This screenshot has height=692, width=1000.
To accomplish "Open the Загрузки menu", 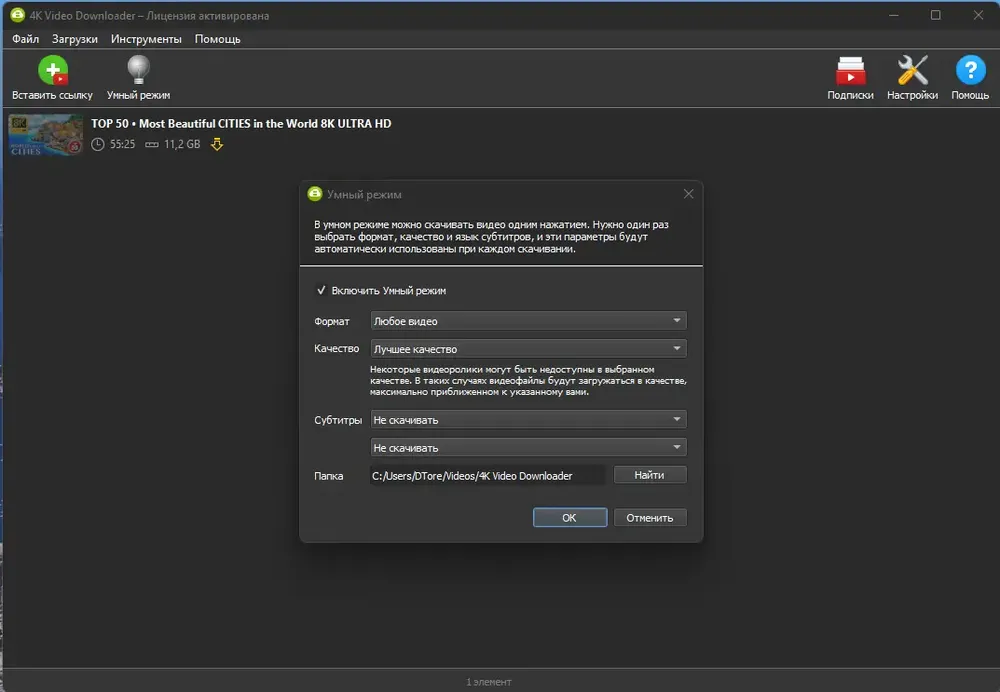I will point(75,39).
